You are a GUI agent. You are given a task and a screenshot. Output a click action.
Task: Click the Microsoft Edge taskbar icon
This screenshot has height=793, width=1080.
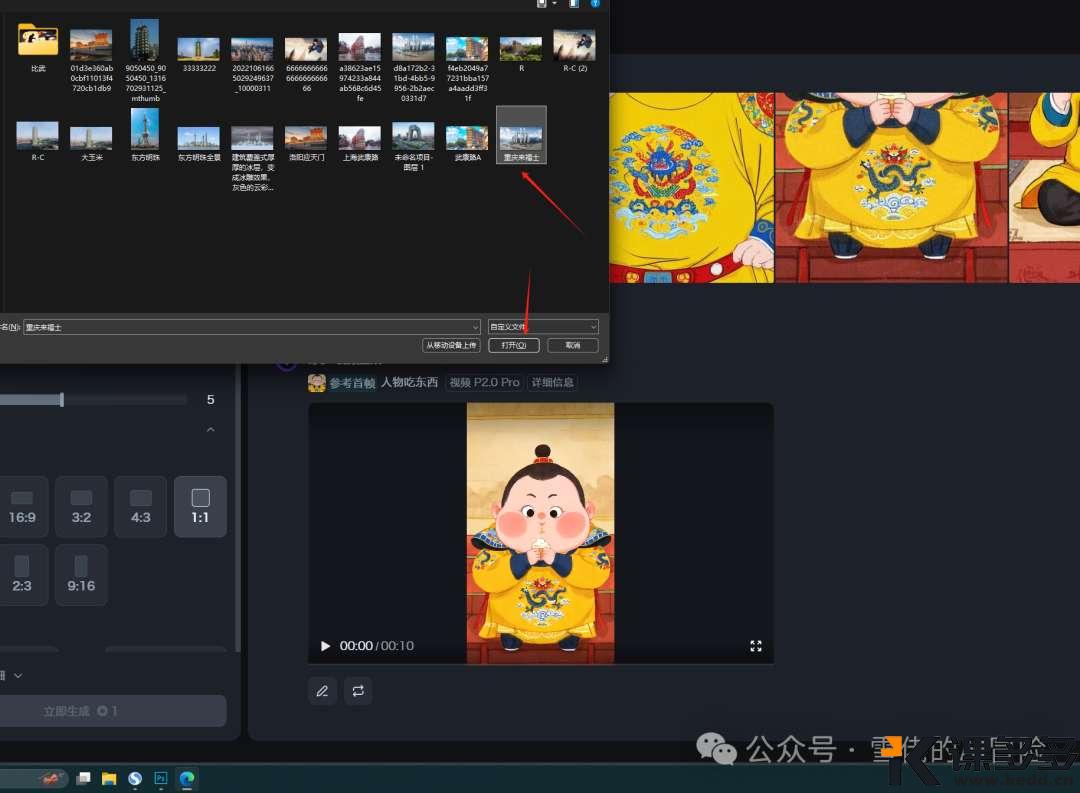tap(186, 778)
